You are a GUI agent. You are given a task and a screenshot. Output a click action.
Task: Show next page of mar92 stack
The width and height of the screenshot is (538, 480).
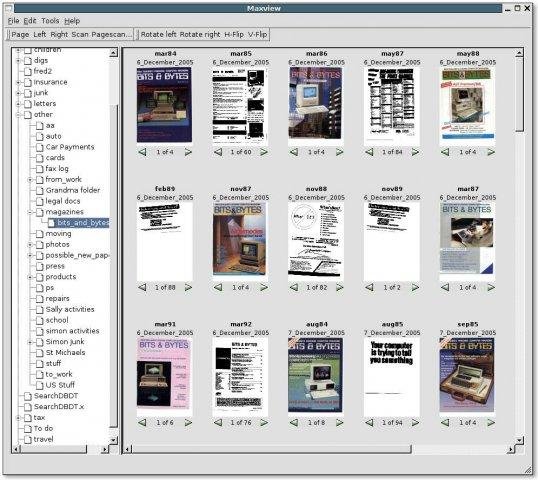[264, 423]
